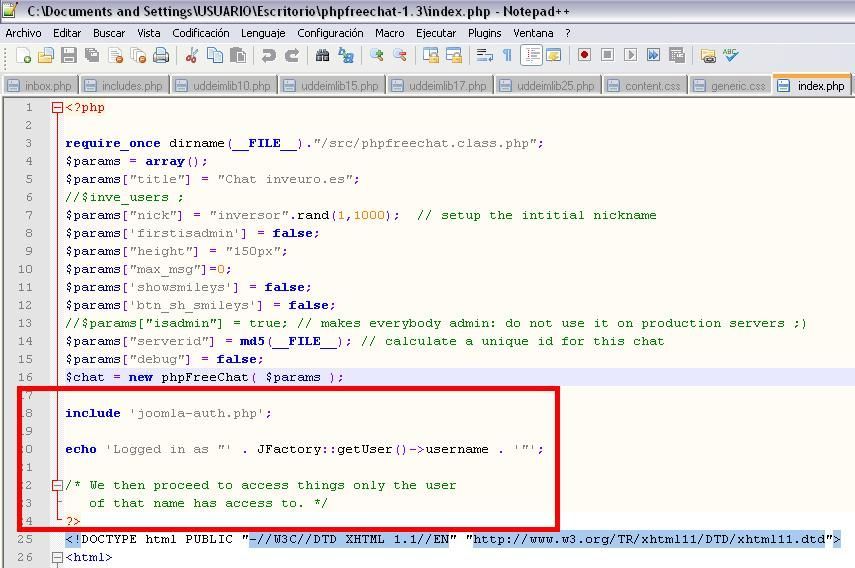The height and width of the screenshot is (568, 855).
Task: Click the Copy toolbar icon
Action: point(215,55)
